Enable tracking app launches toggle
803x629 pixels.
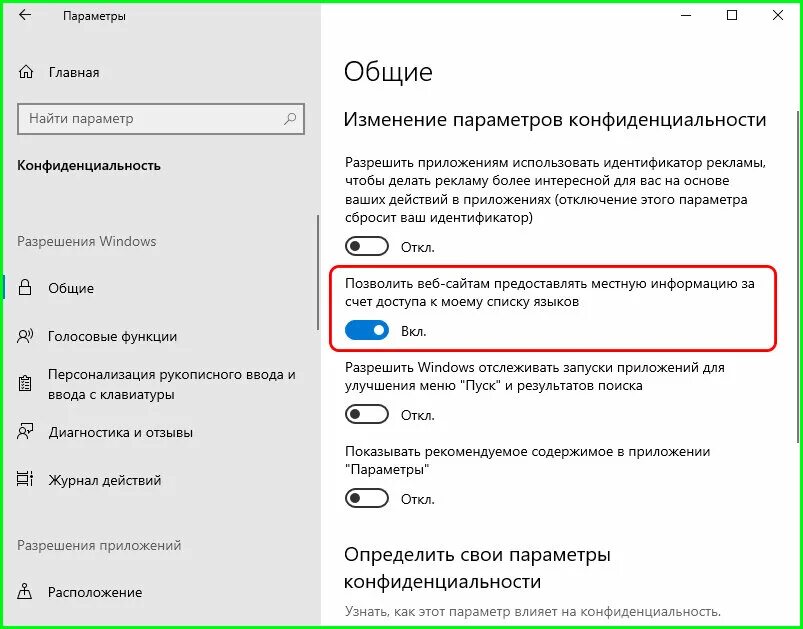[x=367, y=414]
